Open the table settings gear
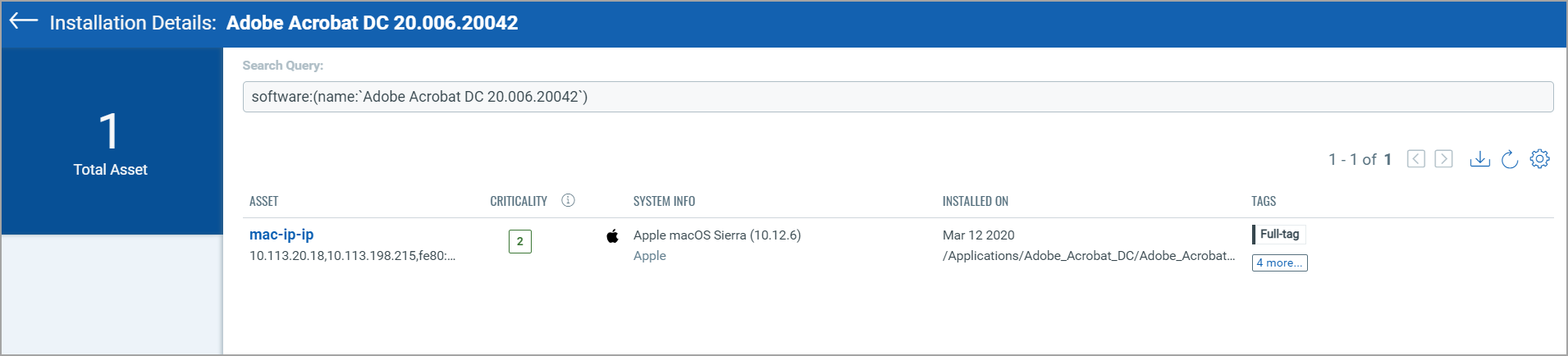 pos(1540,159)
